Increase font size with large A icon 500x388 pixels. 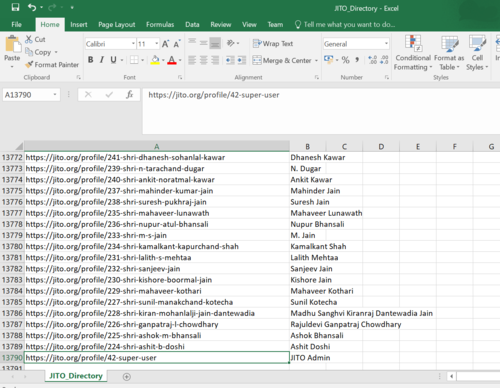tap(165, 44)
